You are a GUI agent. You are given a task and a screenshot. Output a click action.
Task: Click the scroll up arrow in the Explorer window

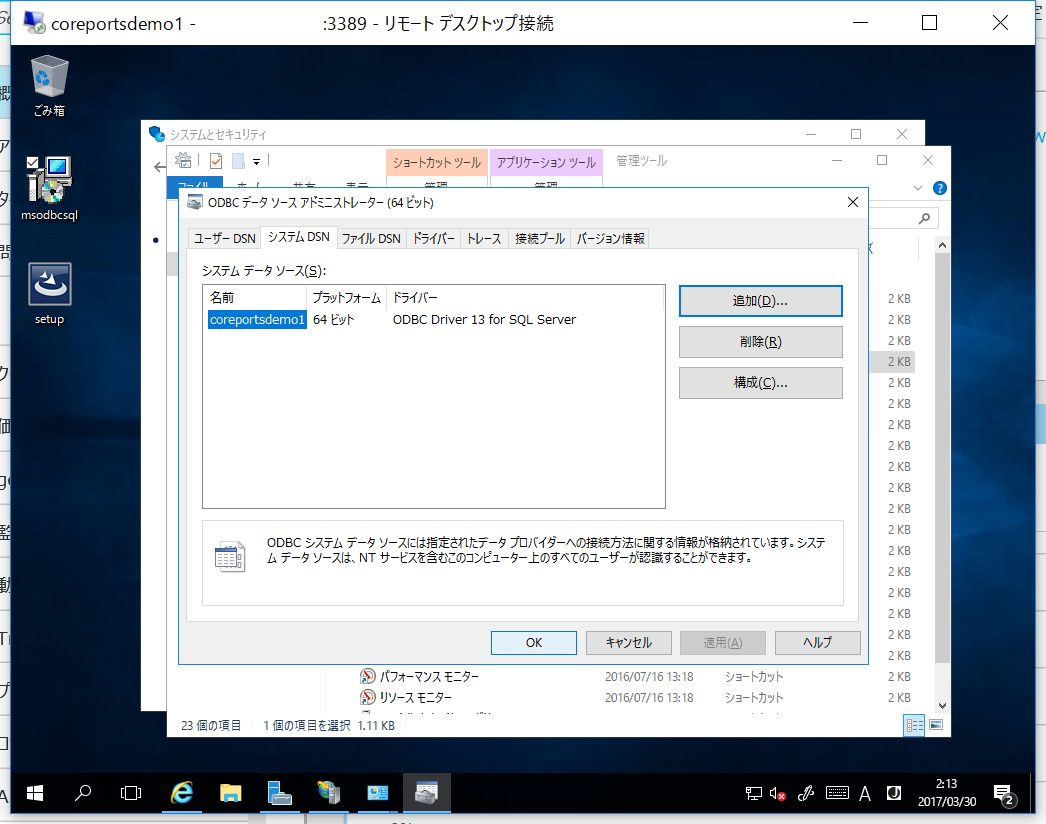(x=942, y=246)
